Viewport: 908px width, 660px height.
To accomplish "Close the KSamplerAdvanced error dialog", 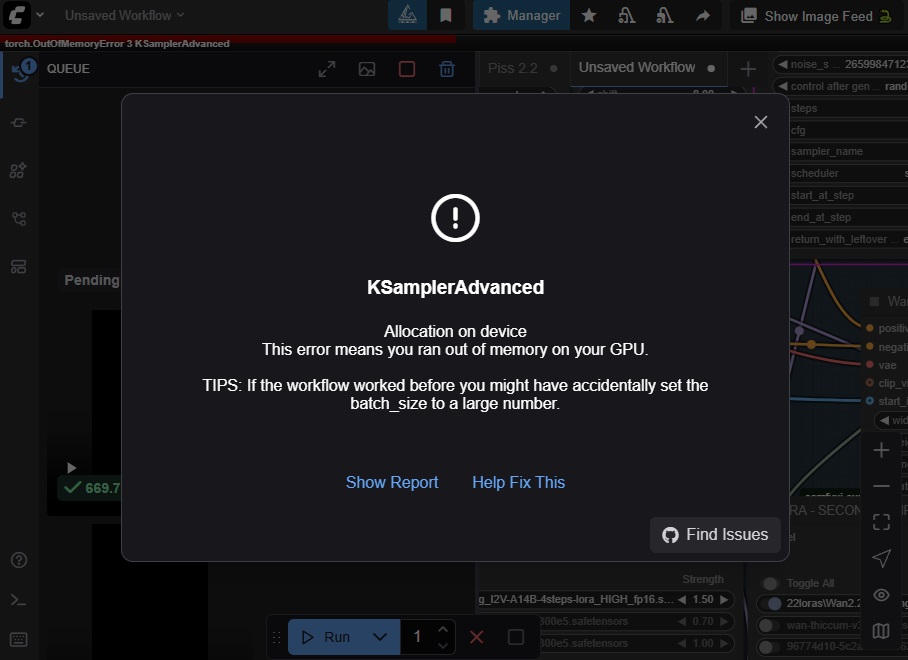I will [x=761, y=122].
